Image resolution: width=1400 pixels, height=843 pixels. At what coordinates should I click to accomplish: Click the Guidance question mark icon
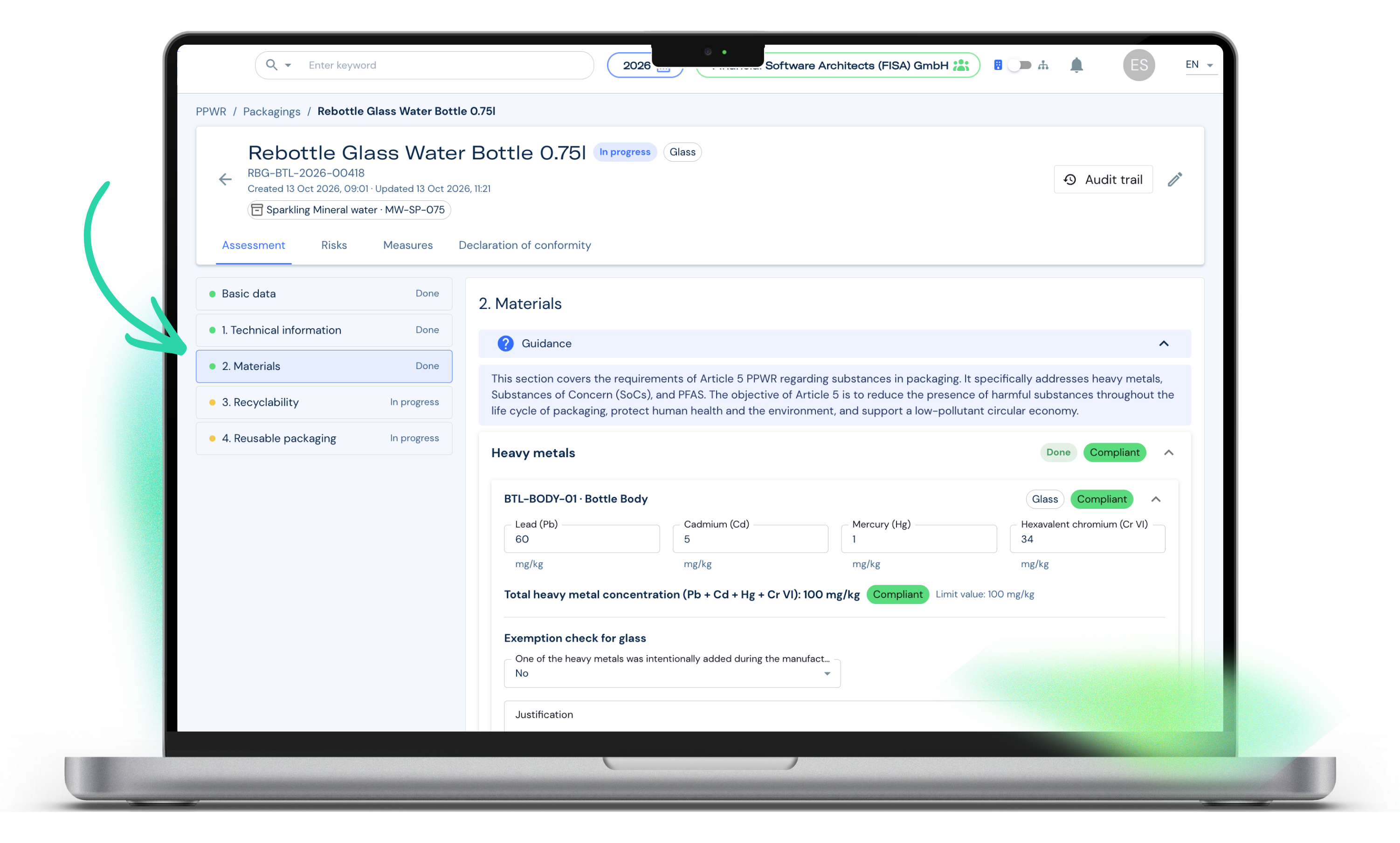(x=505, y=343)
